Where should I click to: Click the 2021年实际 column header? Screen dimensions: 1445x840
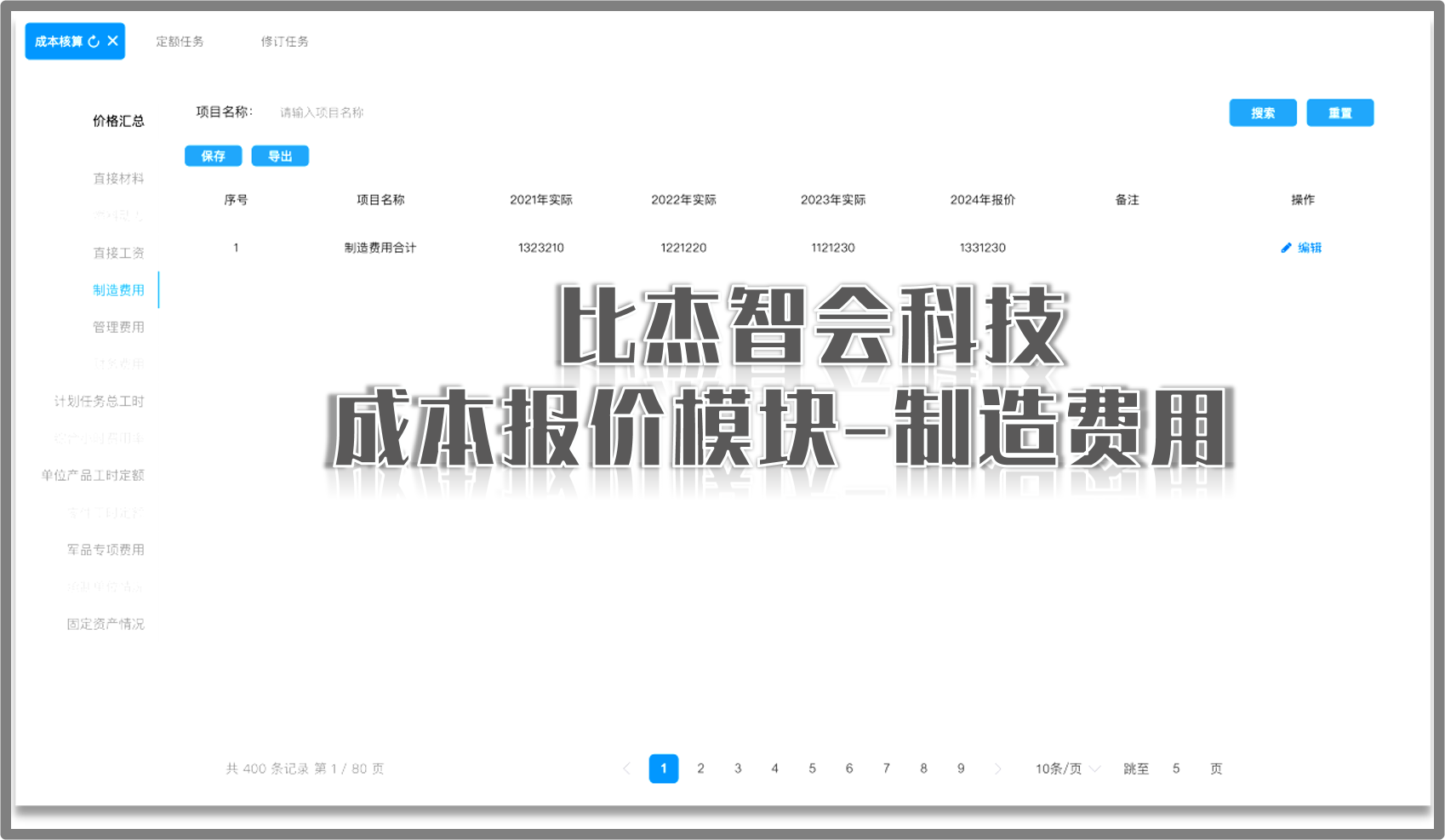[x=541, y=200]
